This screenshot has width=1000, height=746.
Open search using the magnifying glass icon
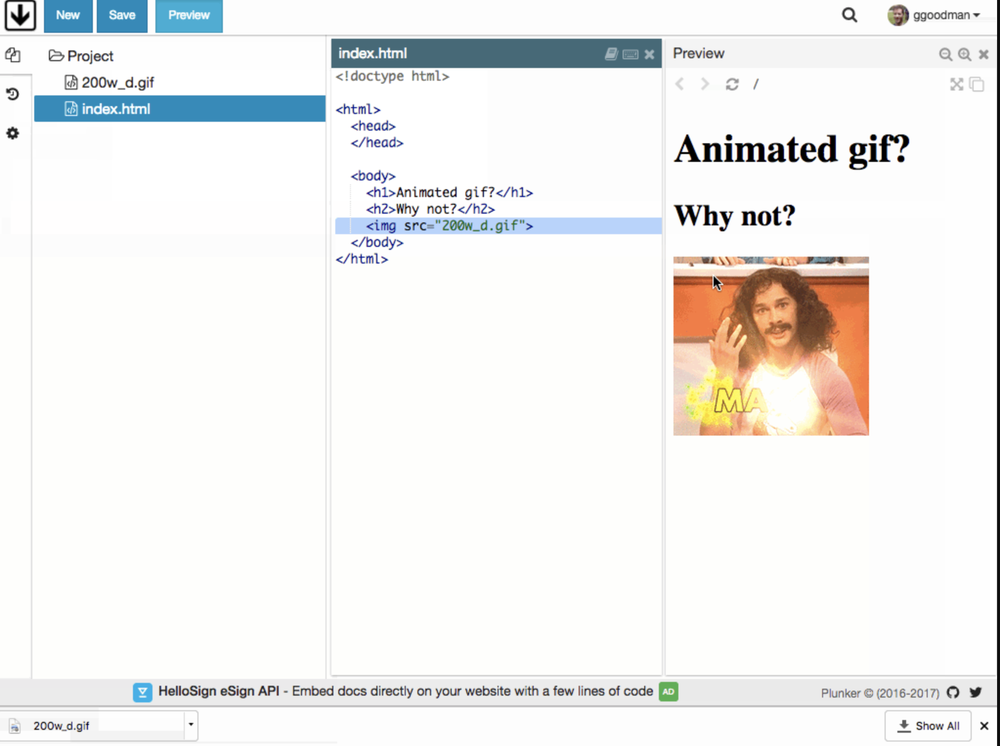click(x=849, y=15)
